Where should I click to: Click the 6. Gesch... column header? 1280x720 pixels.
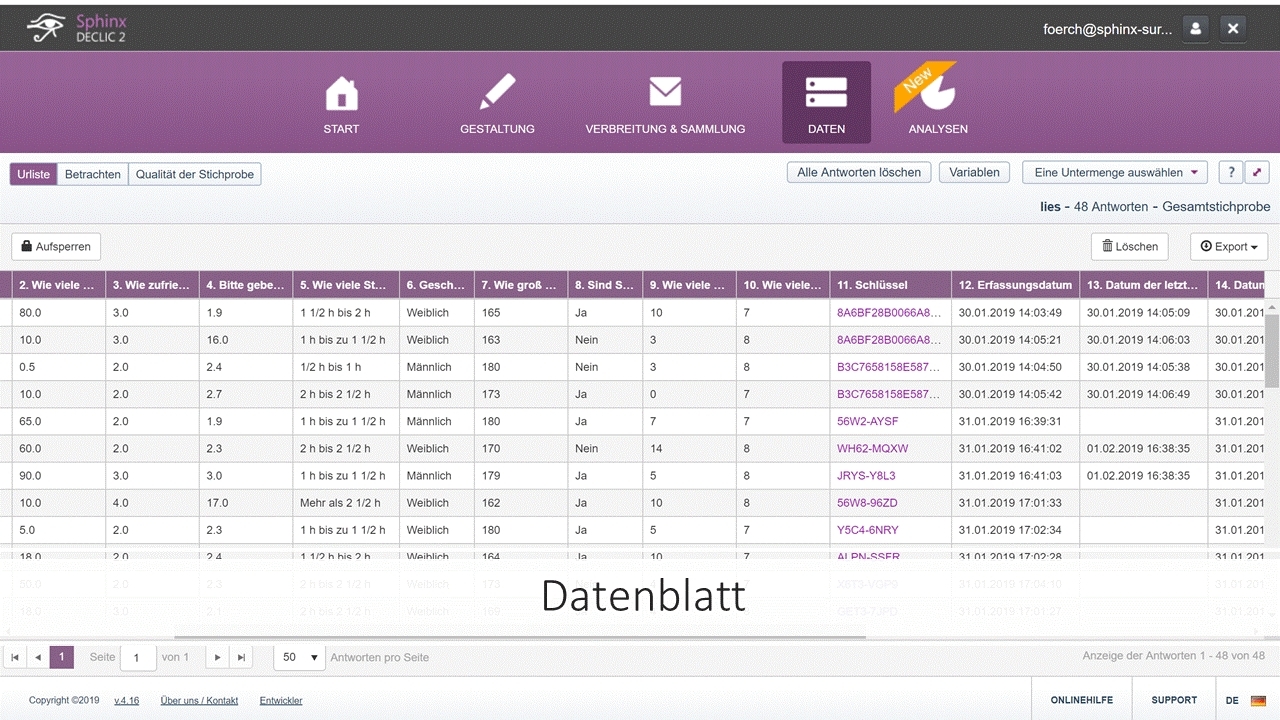point(436,285)
